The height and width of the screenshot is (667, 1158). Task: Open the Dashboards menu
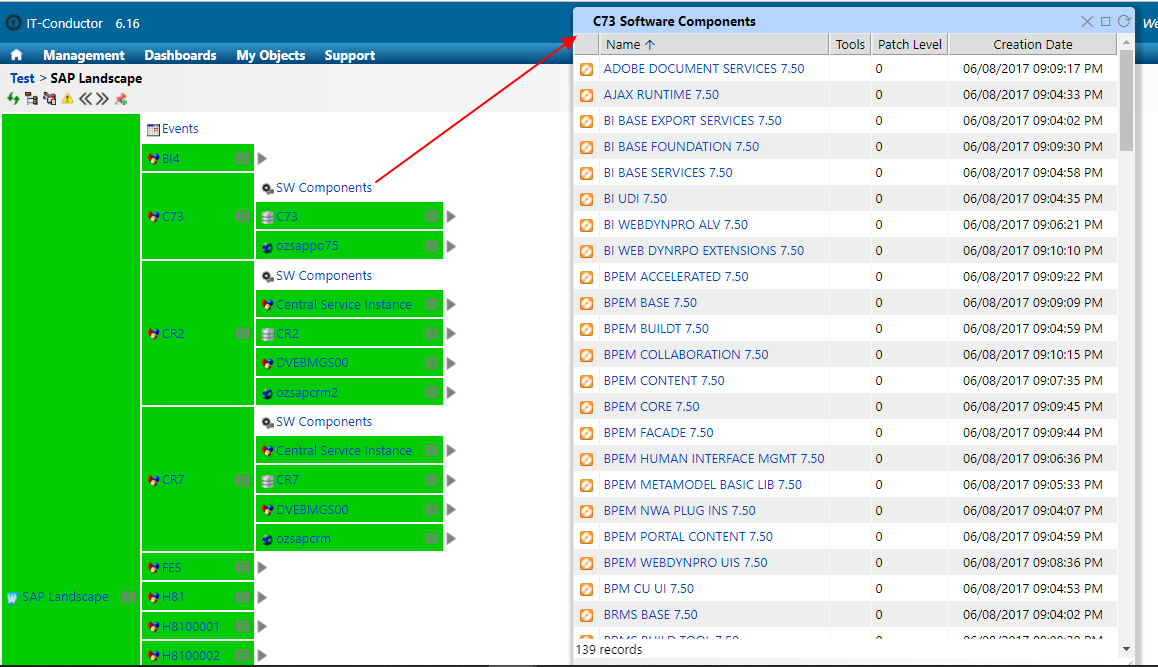(180, 56)
